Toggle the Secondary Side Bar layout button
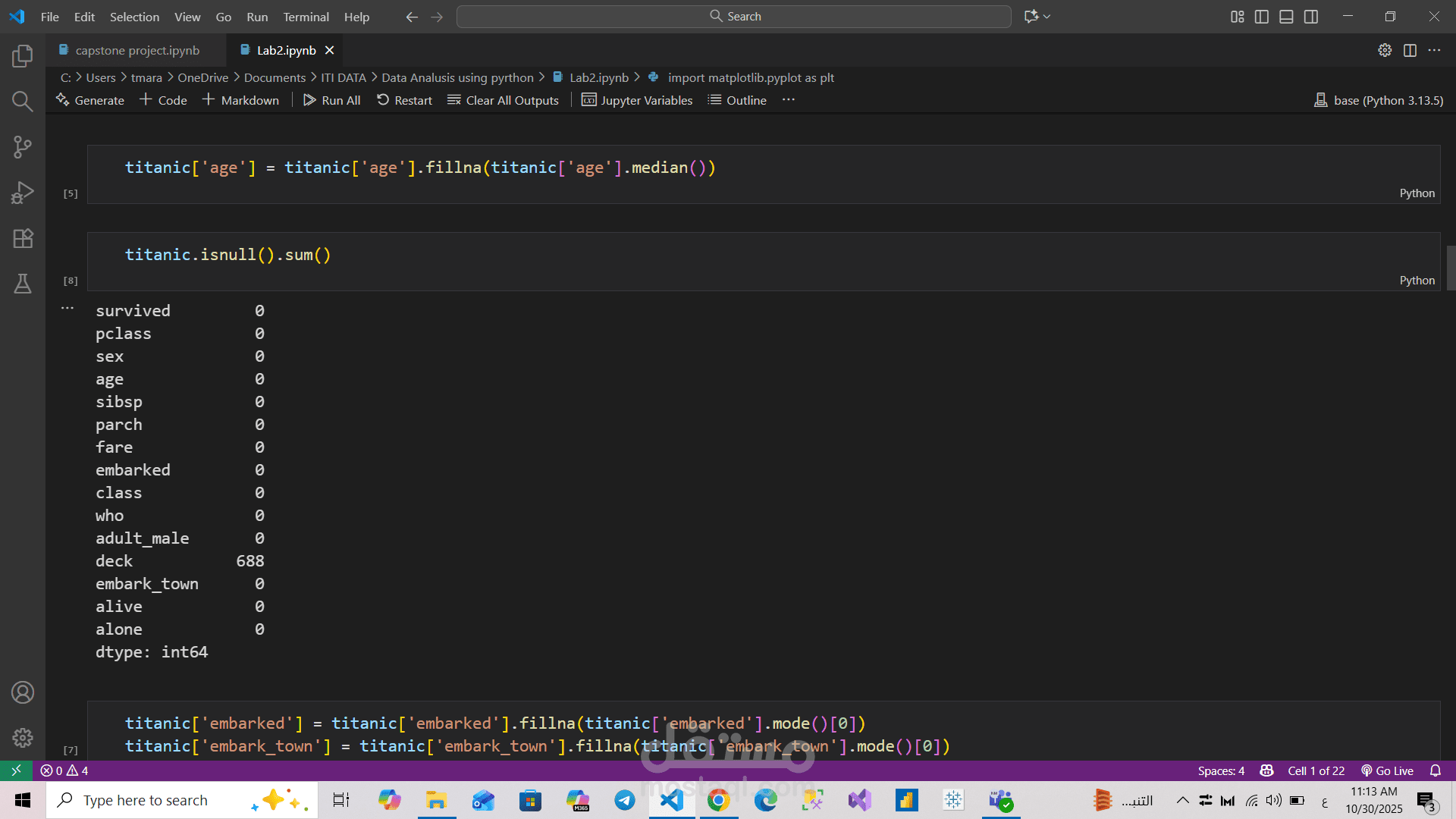 click(1311, 17)
